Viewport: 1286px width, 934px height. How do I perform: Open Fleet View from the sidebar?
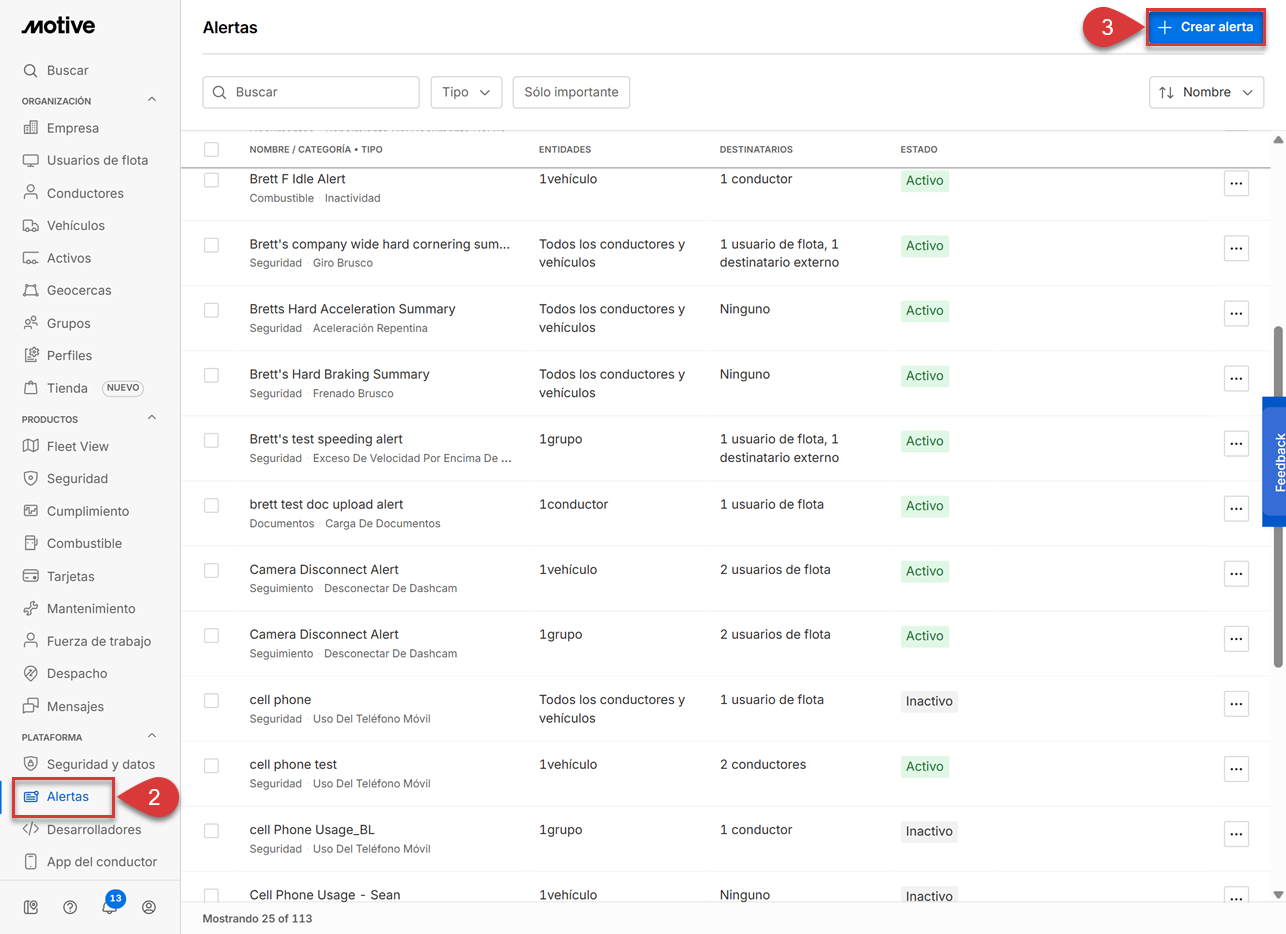click(x=77, y=446)
